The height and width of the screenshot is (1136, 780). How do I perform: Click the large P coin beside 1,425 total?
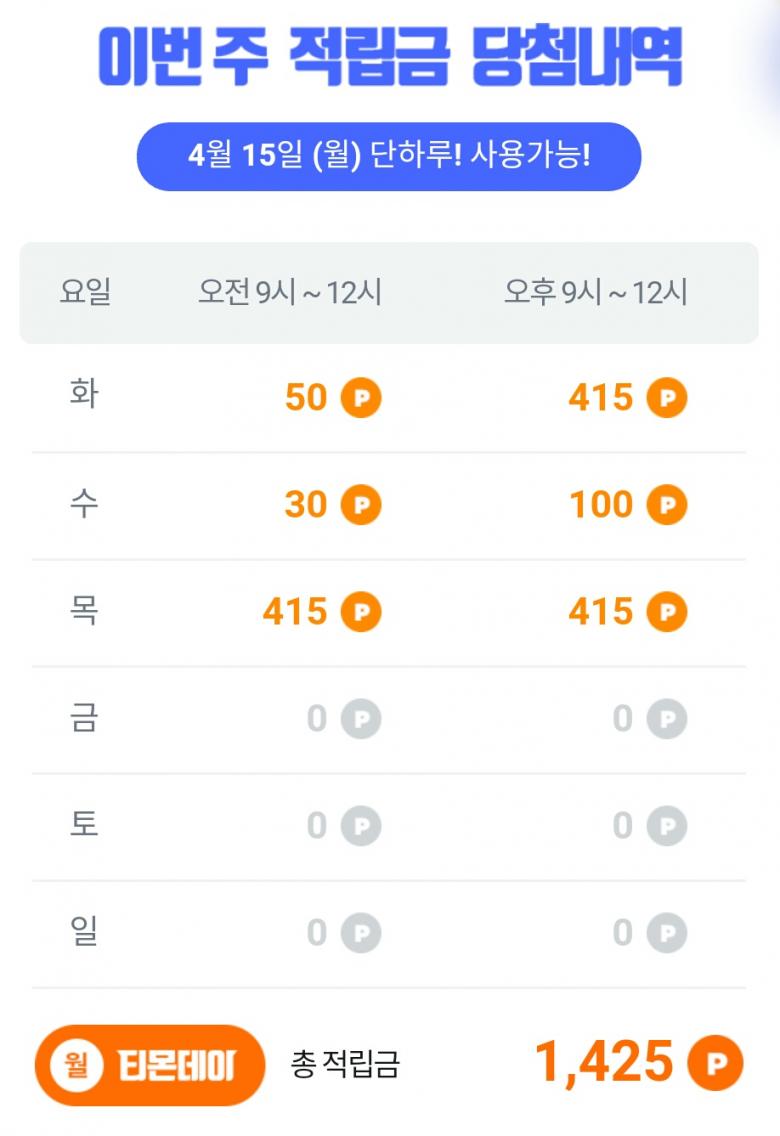pos(715,1062)
